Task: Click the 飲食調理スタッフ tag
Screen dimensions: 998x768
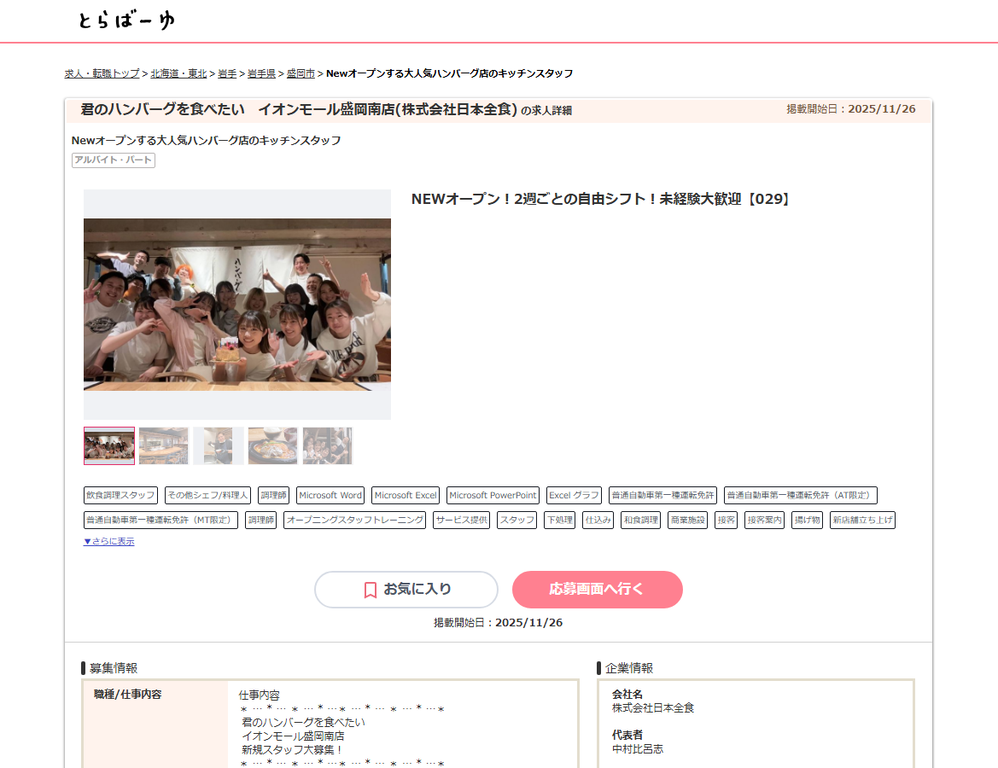Action: pos(121,495)
